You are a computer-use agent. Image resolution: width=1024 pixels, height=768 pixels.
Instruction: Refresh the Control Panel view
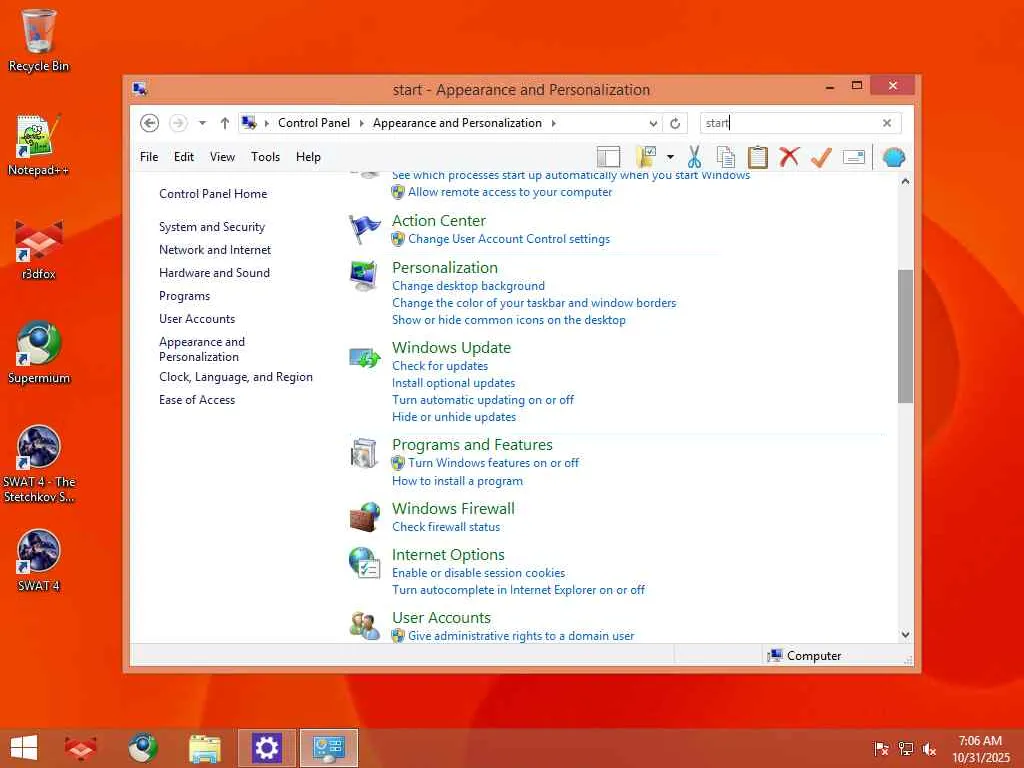pos(675,123)
